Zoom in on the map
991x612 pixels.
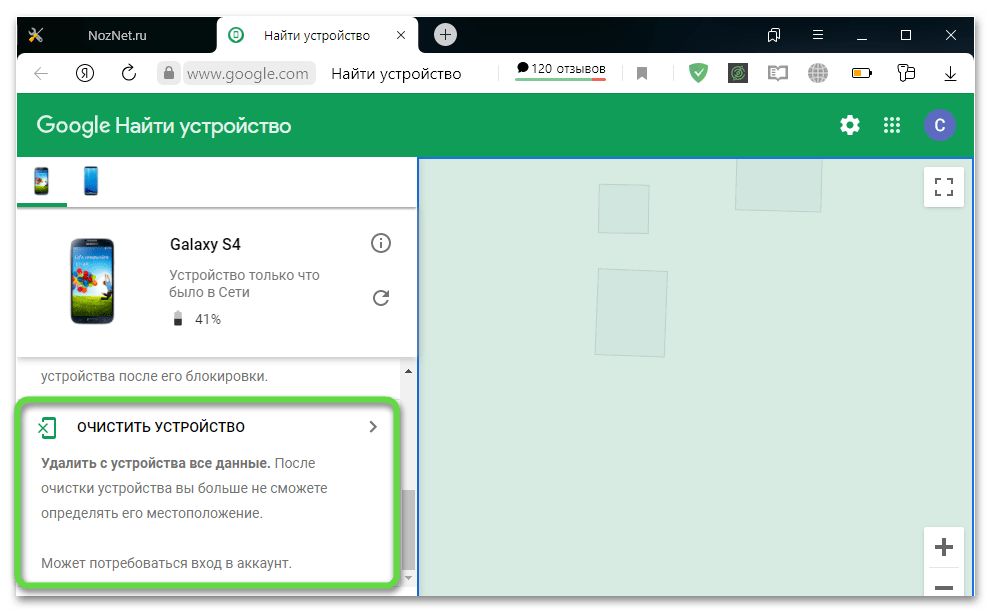coord(943,547)
